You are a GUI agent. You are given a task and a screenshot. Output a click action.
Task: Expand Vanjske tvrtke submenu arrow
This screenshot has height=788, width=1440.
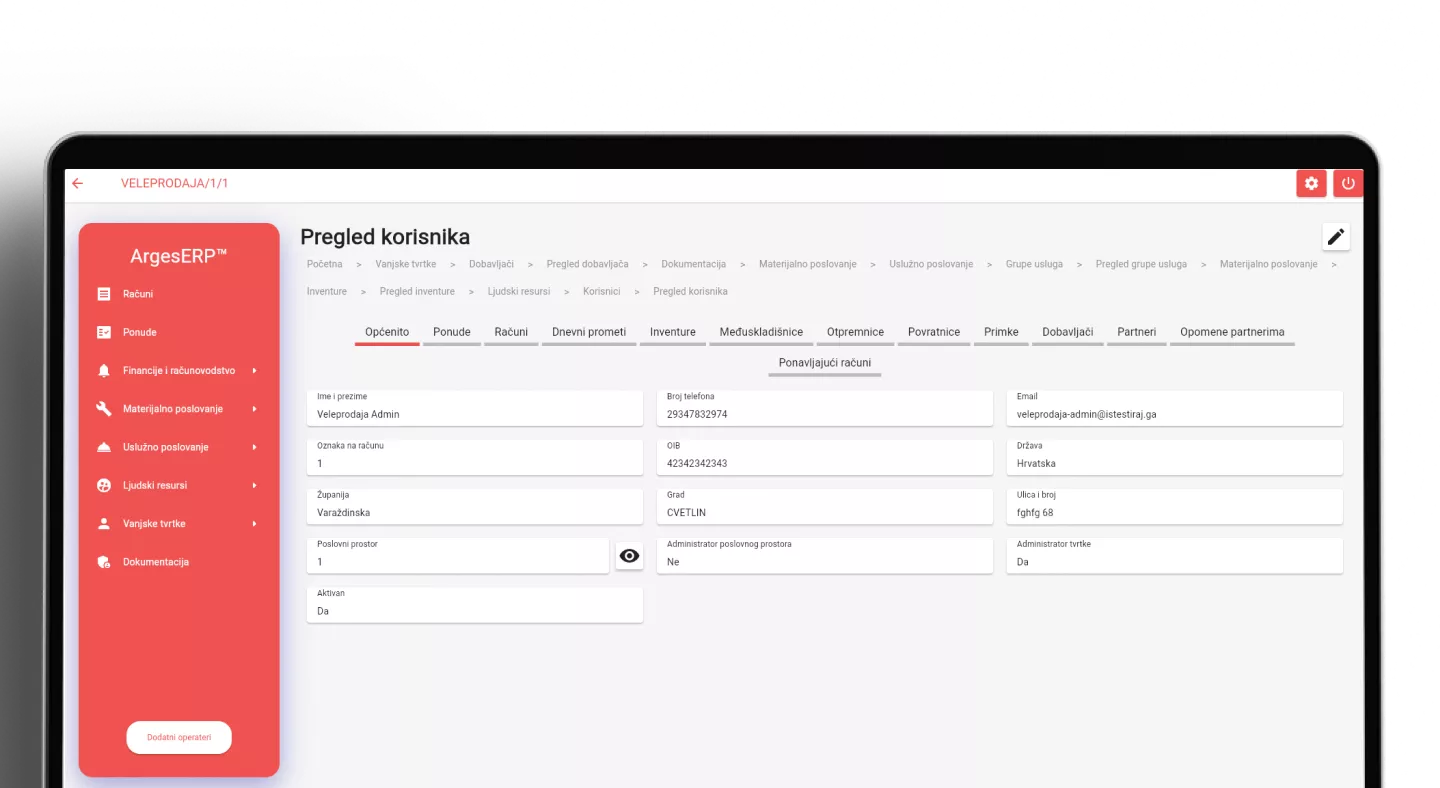pyautogui.click(x=255, y=524)
